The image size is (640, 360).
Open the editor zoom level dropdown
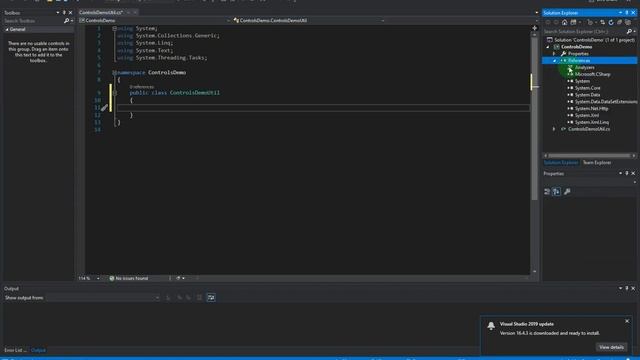coord(98,278)
